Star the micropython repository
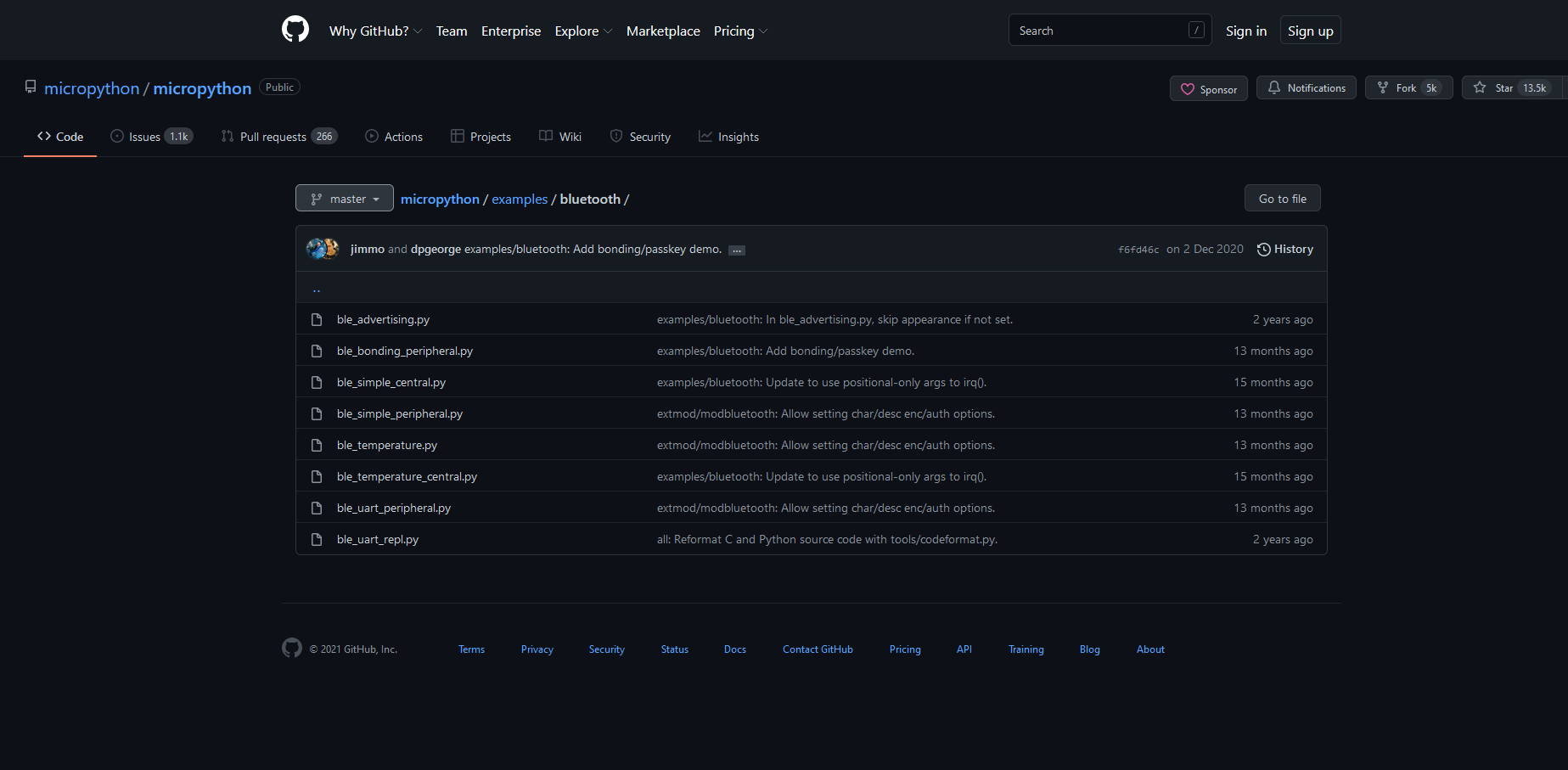The image size is (1568, 770). coord(1513,87)
